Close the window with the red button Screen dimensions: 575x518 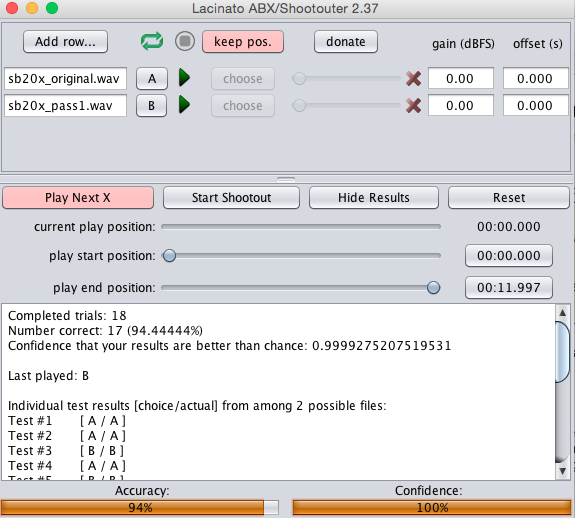[x=12, y=8]
